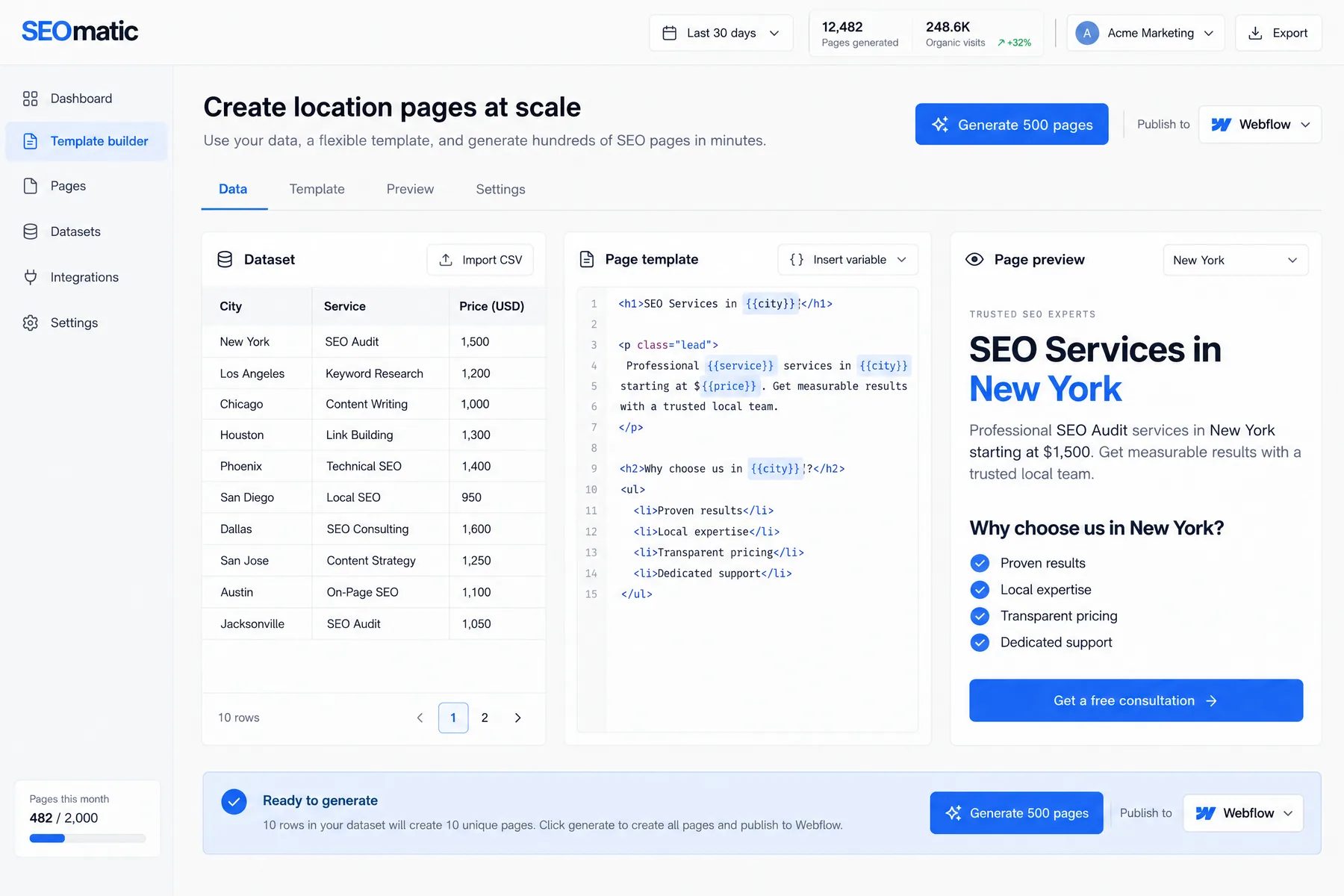Switch to the Preview tab
1344x896 pixels.
pos(410,190)
